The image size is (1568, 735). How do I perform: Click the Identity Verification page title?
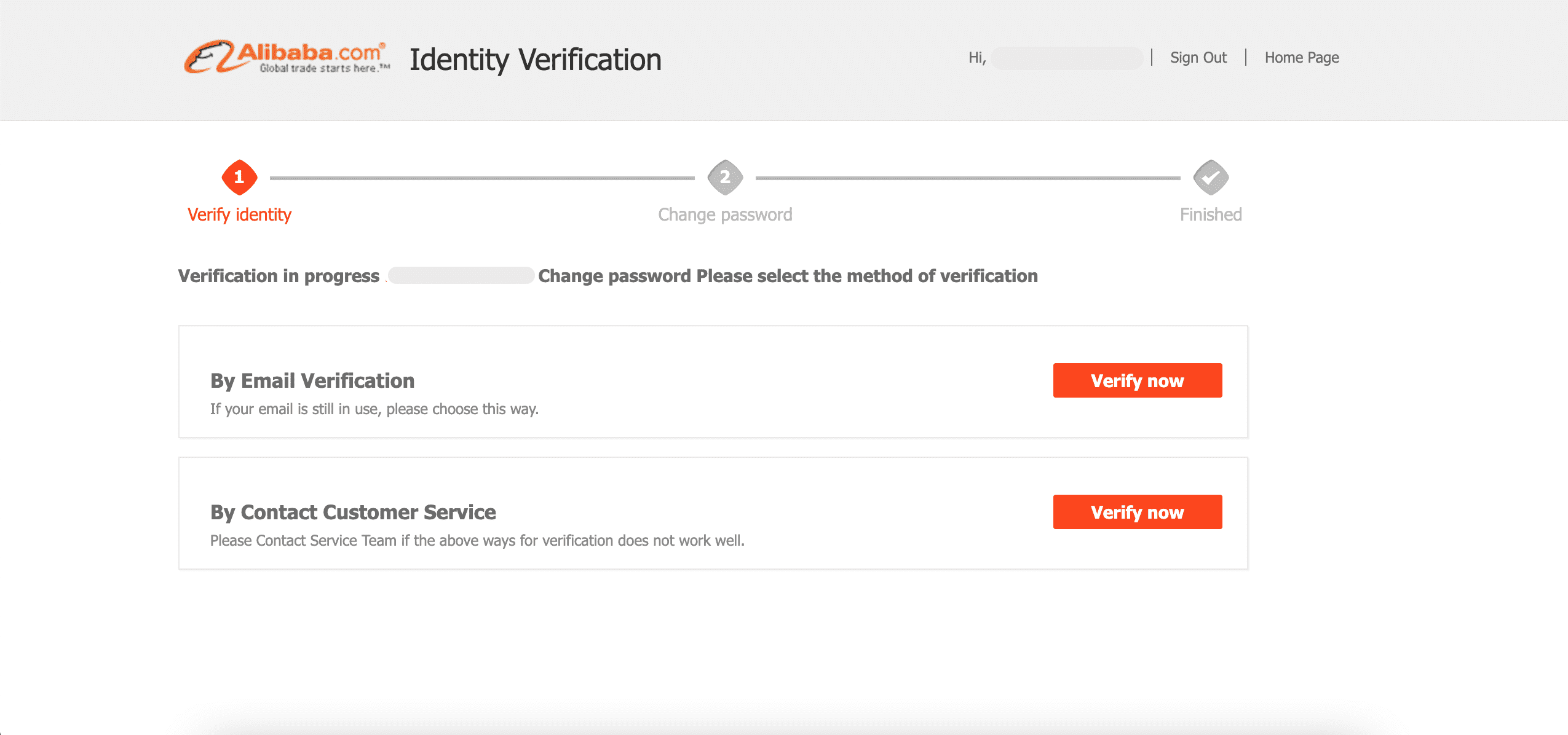(x=535, y=60)
